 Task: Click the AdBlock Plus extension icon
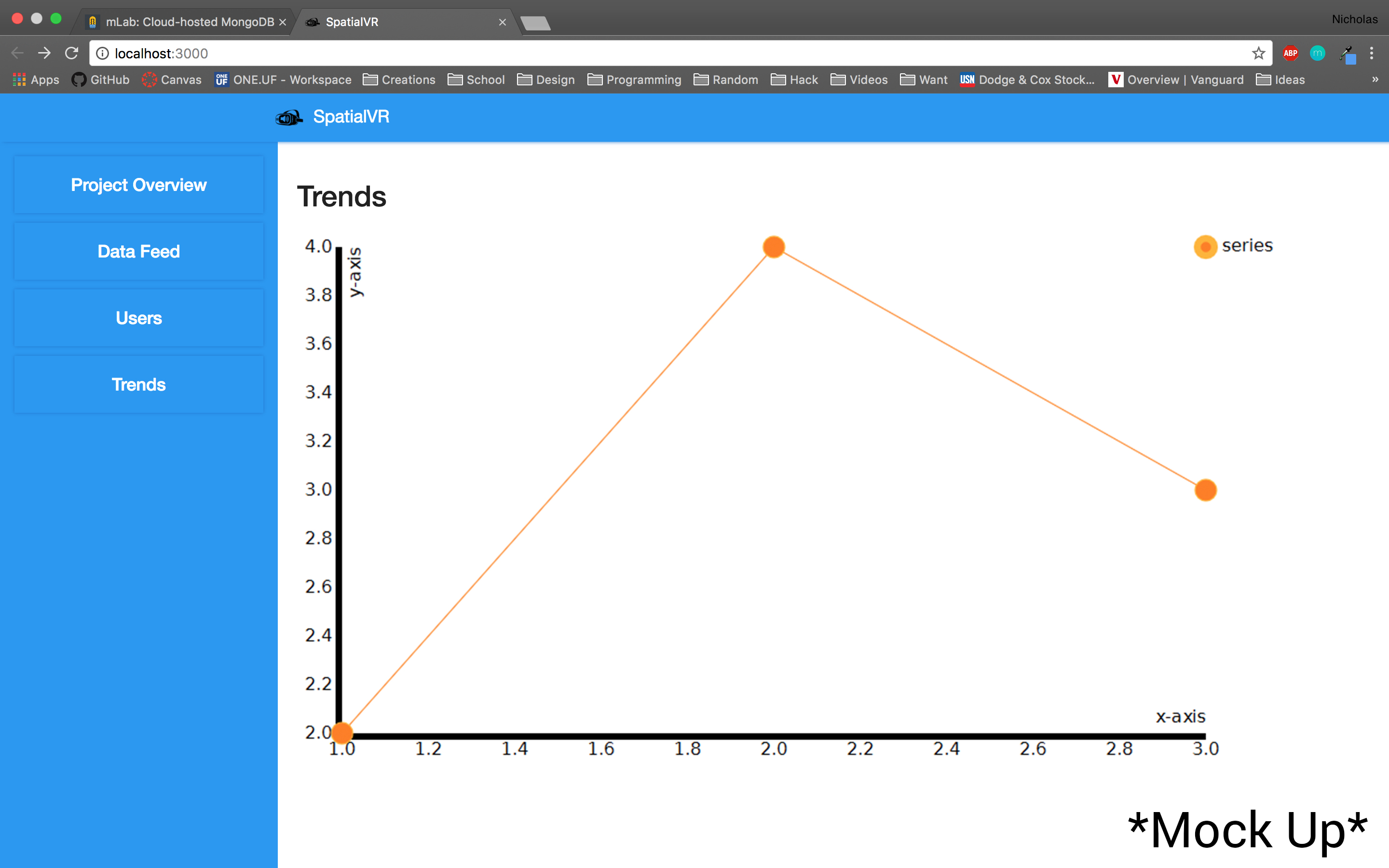pyautogui.click(x=1290, y=54)
